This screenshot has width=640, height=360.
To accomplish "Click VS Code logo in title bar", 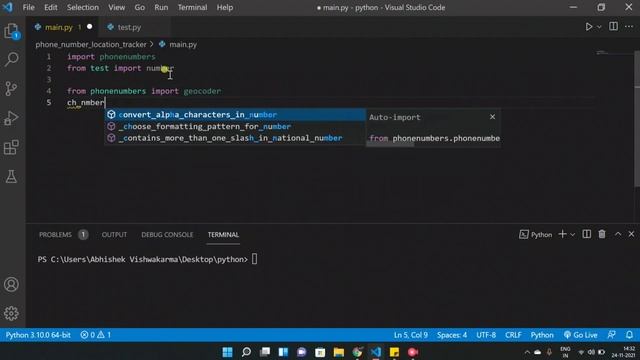I will pos(8,7).
